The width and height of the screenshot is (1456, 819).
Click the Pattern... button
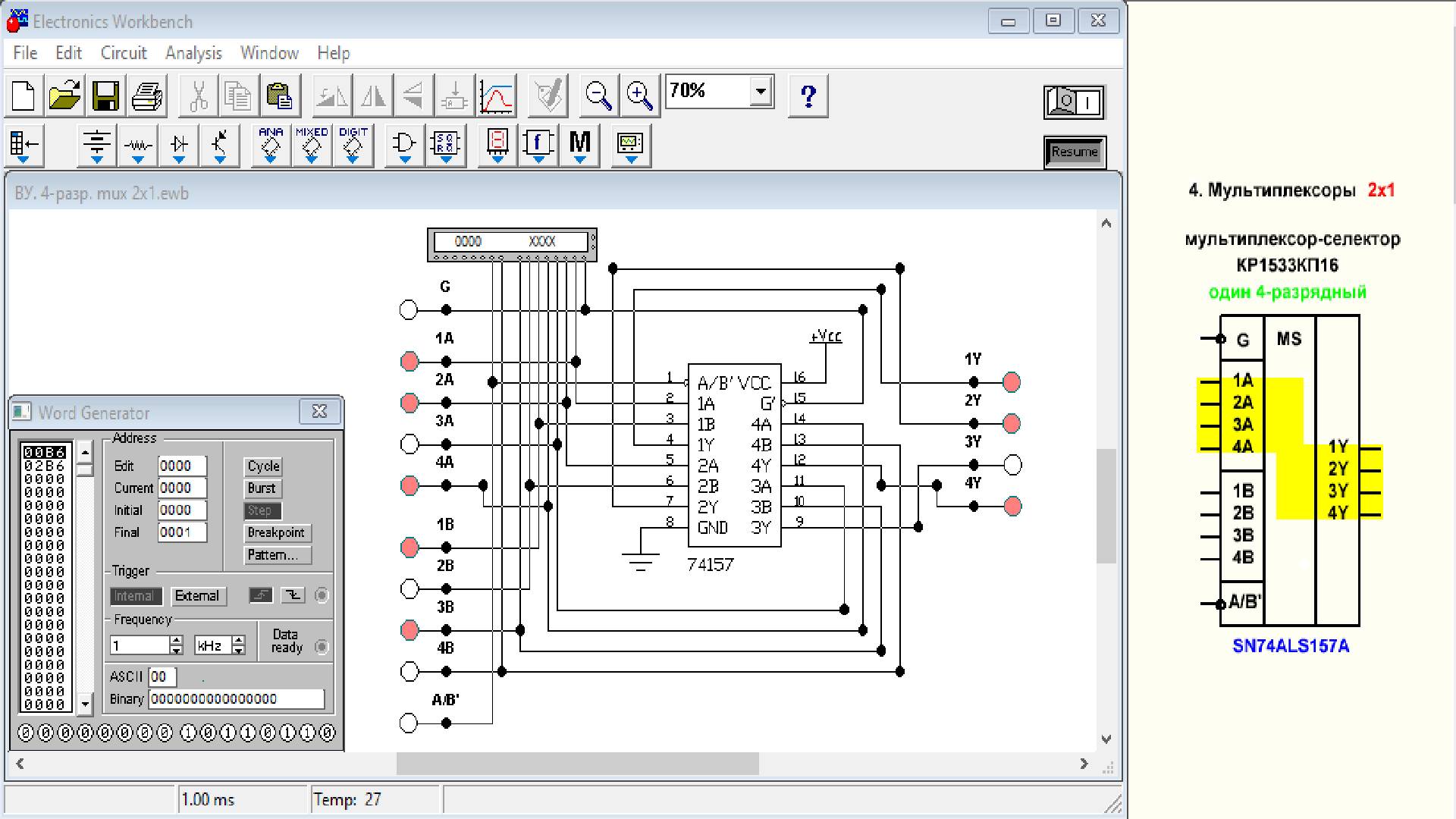[x=278, y=555]
